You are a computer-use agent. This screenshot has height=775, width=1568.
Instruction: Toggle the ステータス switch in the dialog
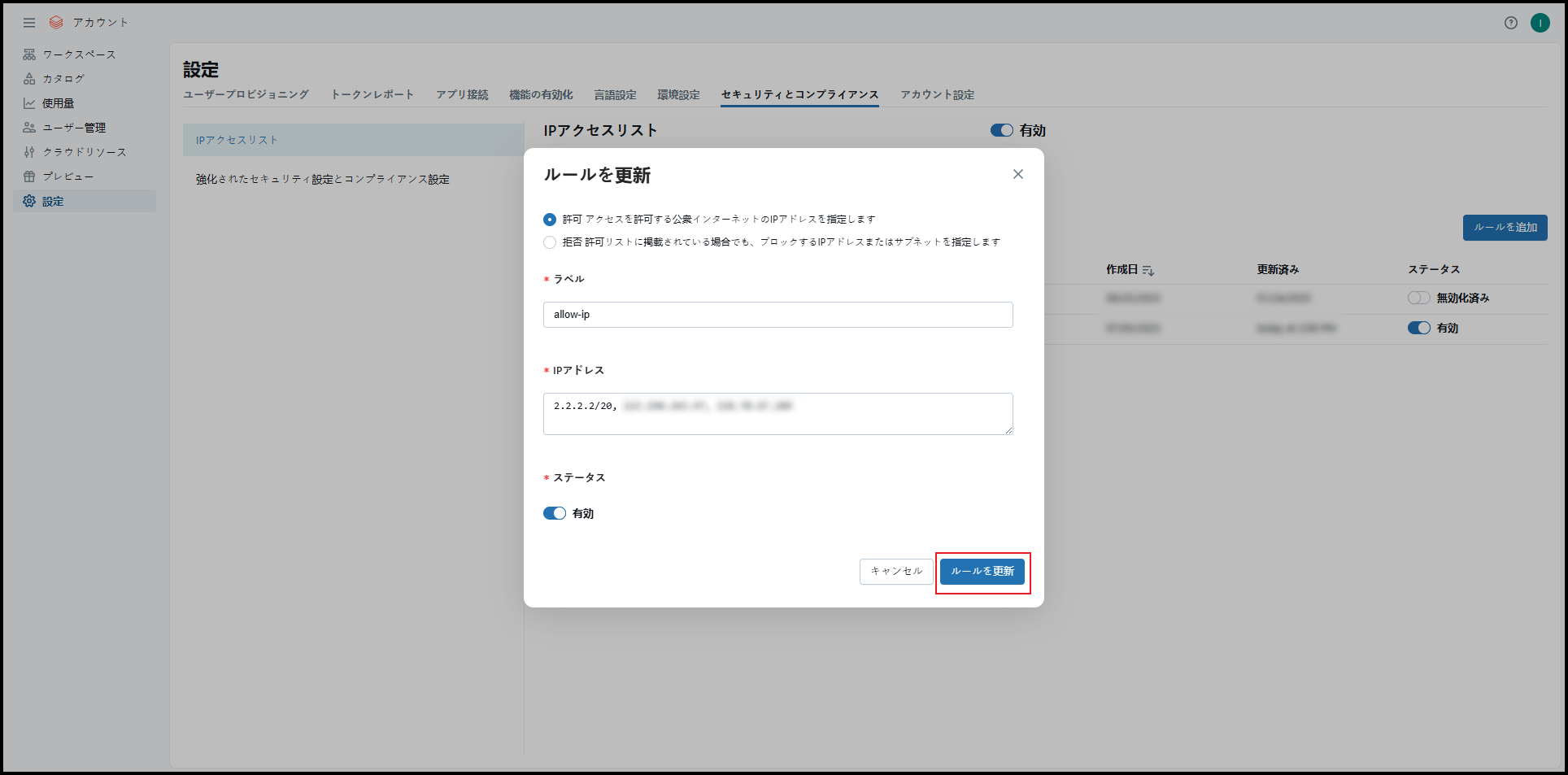click(x=555, y=513)
